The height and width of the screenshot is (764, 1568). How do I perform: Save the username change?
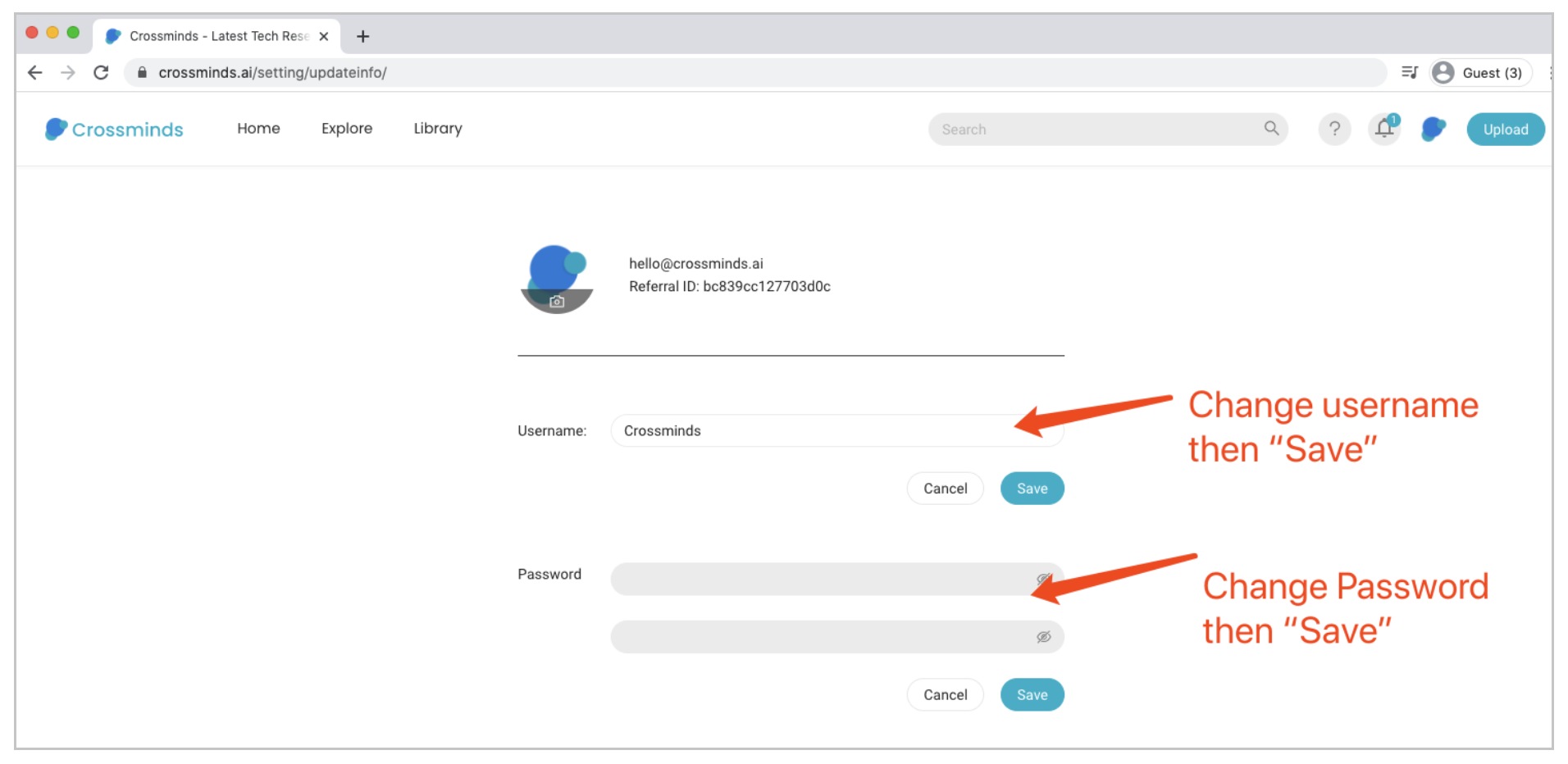pos(1032,489)
